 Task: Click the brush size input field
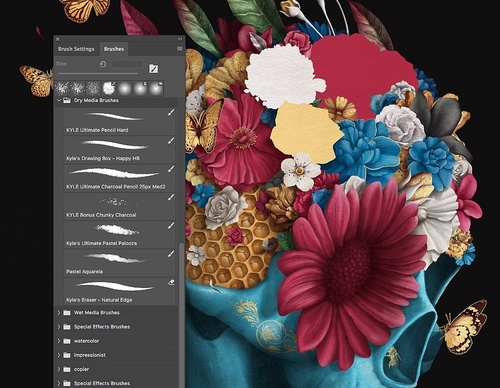click(127, 64)
